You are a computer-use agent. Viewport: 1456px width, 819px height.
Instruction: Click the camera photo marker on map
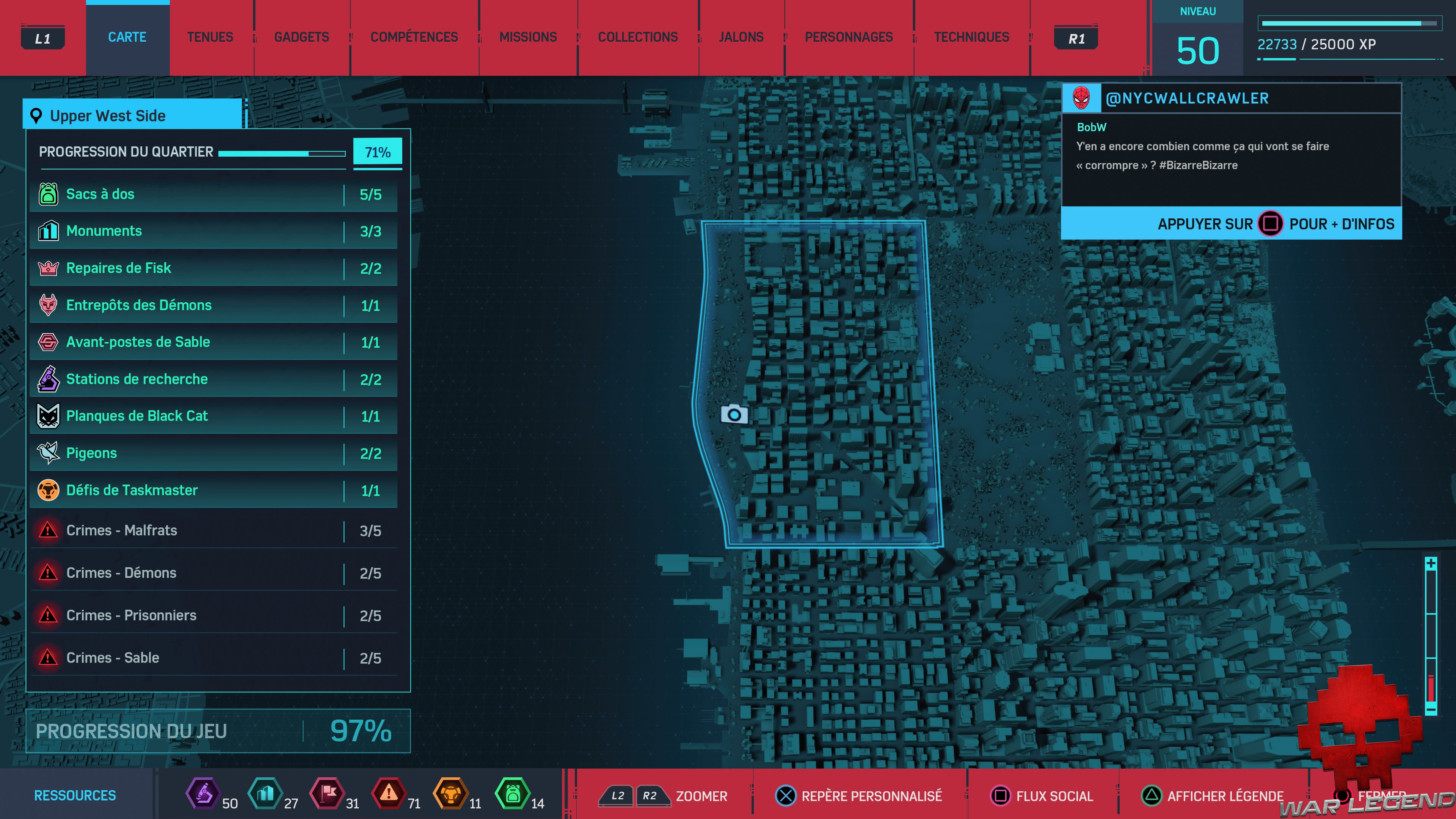pos(734,414)
